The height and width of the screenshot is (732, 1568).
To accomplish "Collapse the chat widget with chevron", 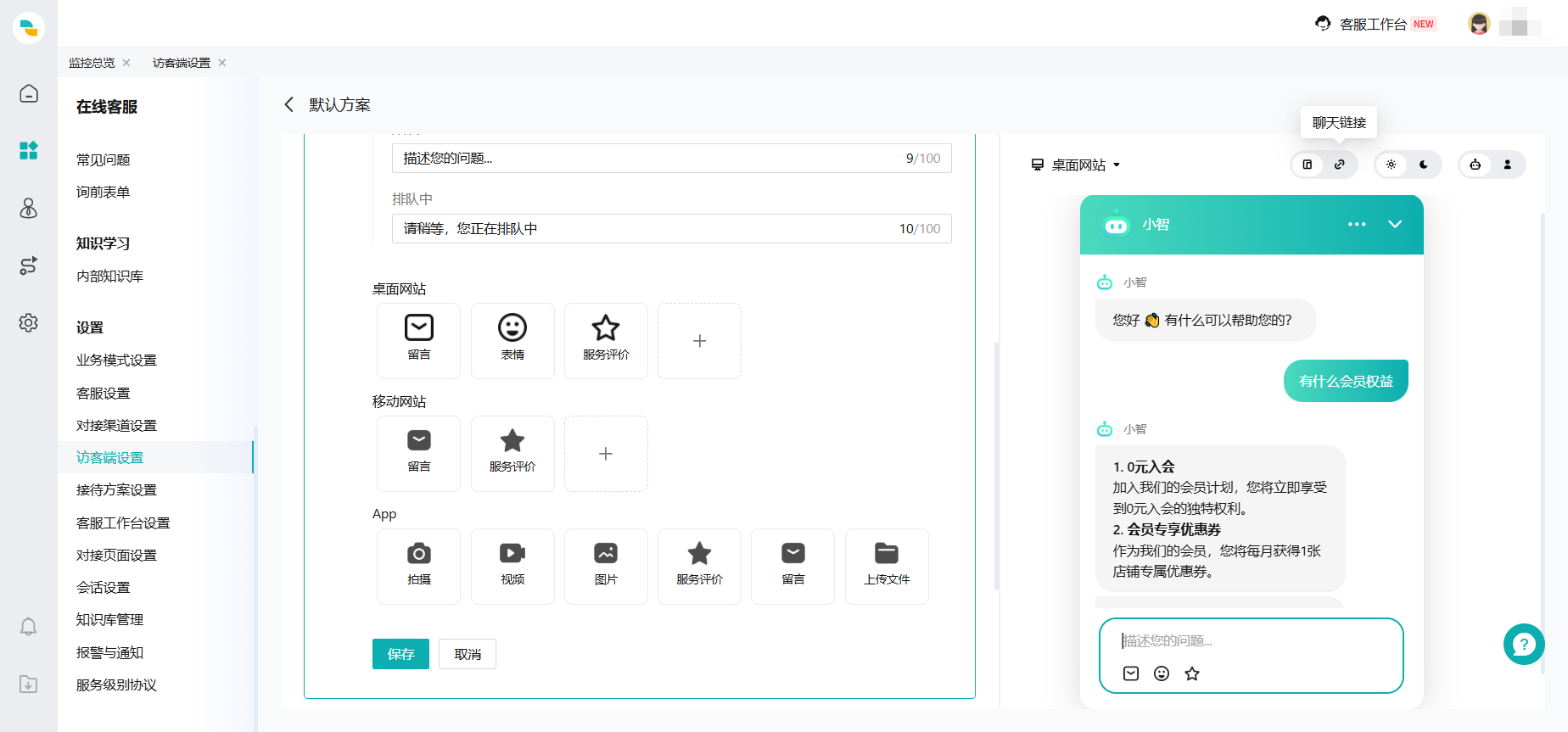I will 1395,225.
